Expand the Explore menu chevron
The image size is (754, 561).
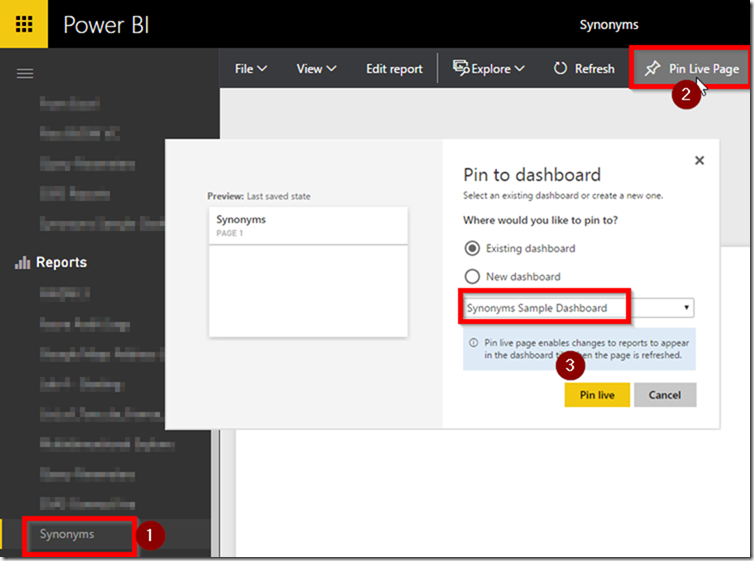coord(520,69)
